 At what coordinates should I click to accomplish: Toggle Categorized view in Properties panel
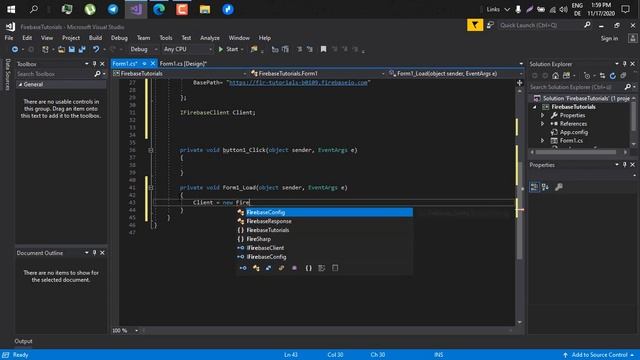click(534, 187)
